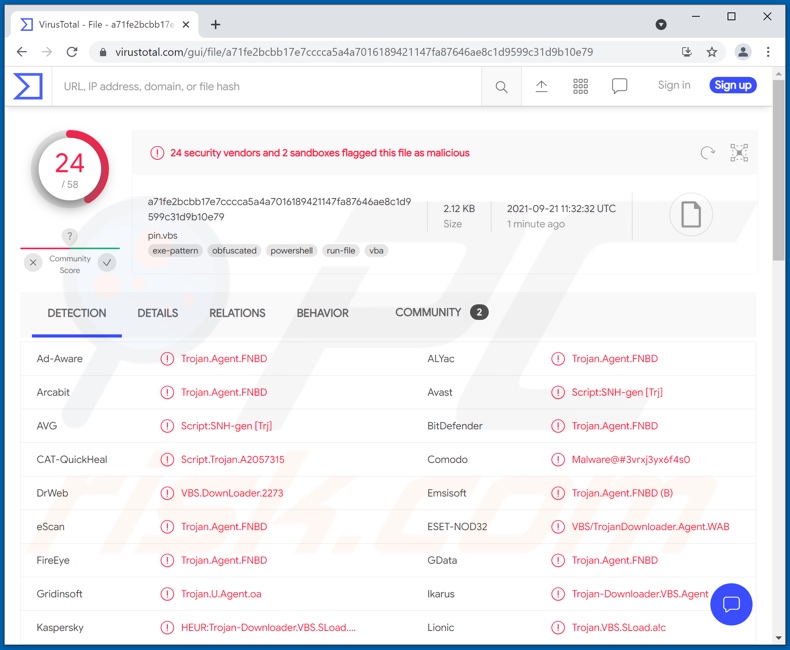Click the tab search dropdown circle

(x=661, y=24)
